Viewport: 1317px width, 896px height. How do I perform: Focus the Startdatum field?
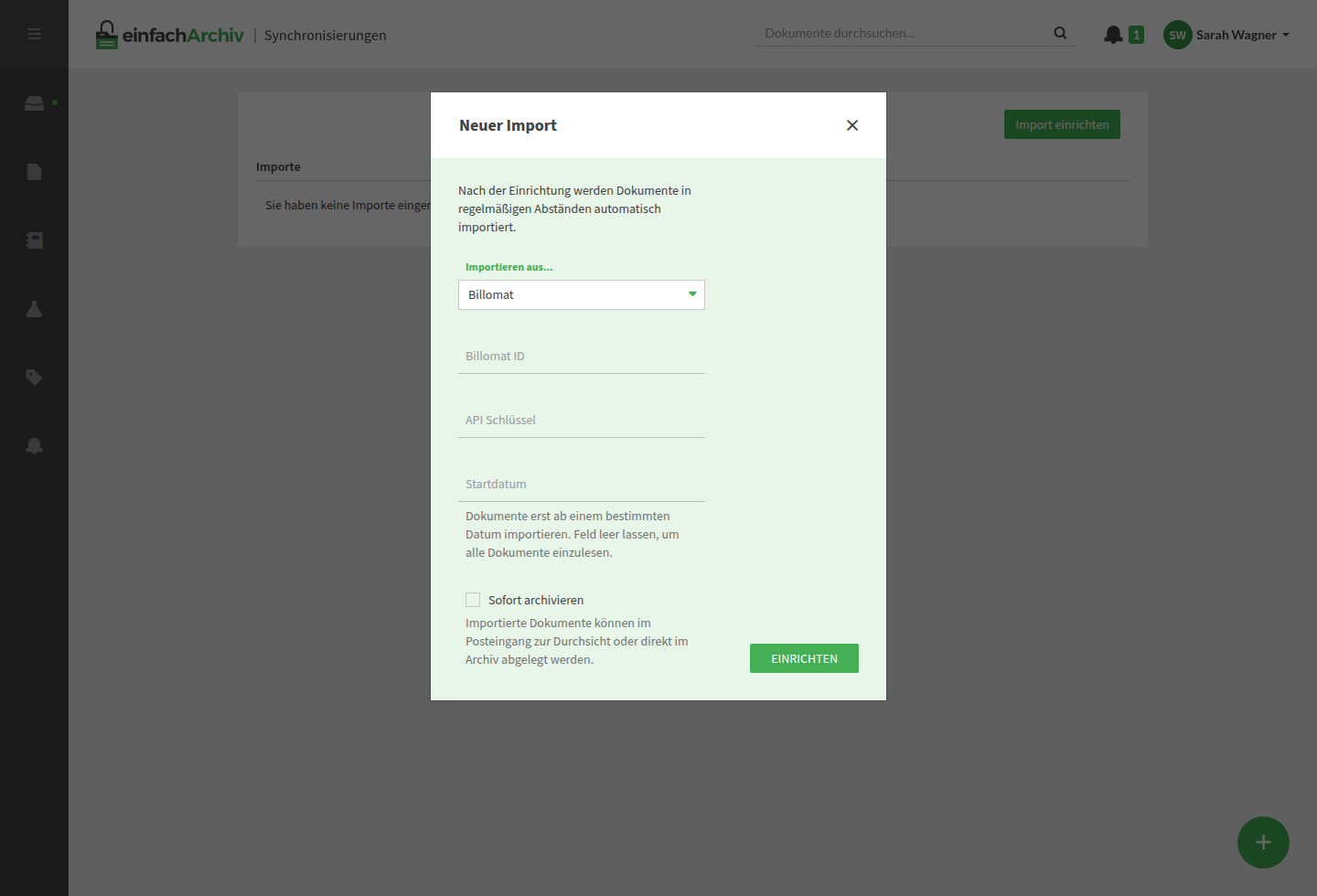(x=582, y=485)
